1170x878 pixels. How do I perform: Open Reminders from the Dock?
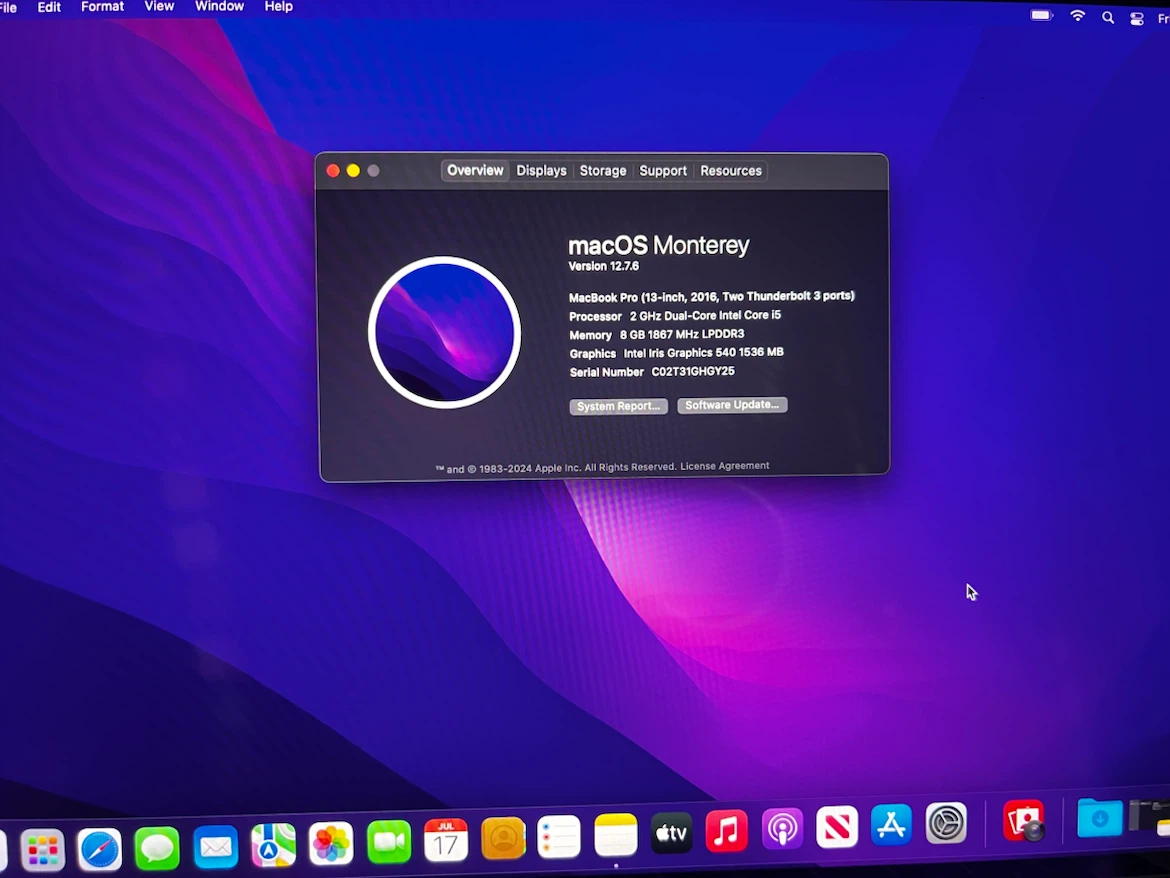[559, 836]
